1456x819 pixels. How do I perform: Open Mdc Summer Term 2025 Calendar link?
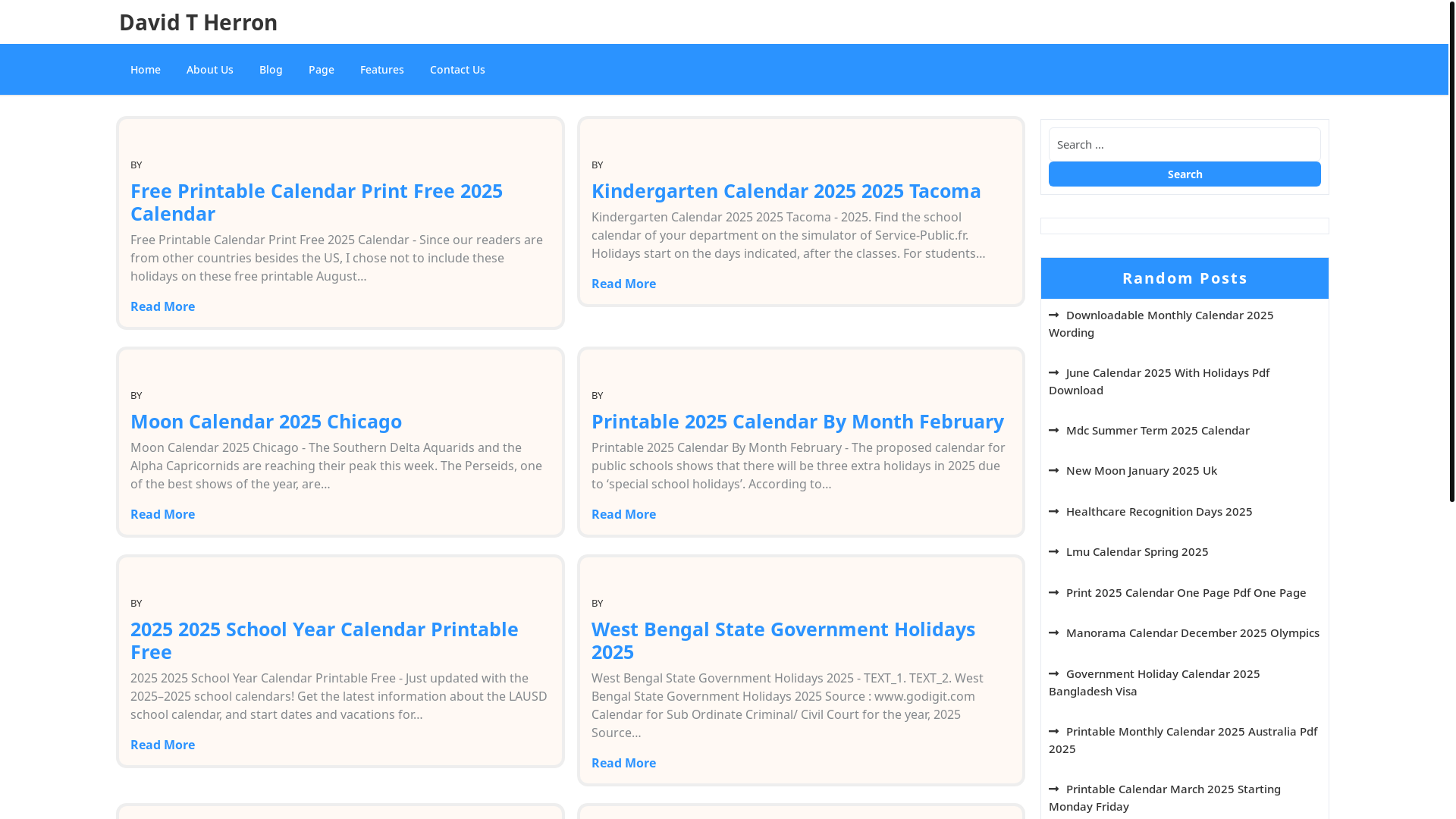point(1158,431)
